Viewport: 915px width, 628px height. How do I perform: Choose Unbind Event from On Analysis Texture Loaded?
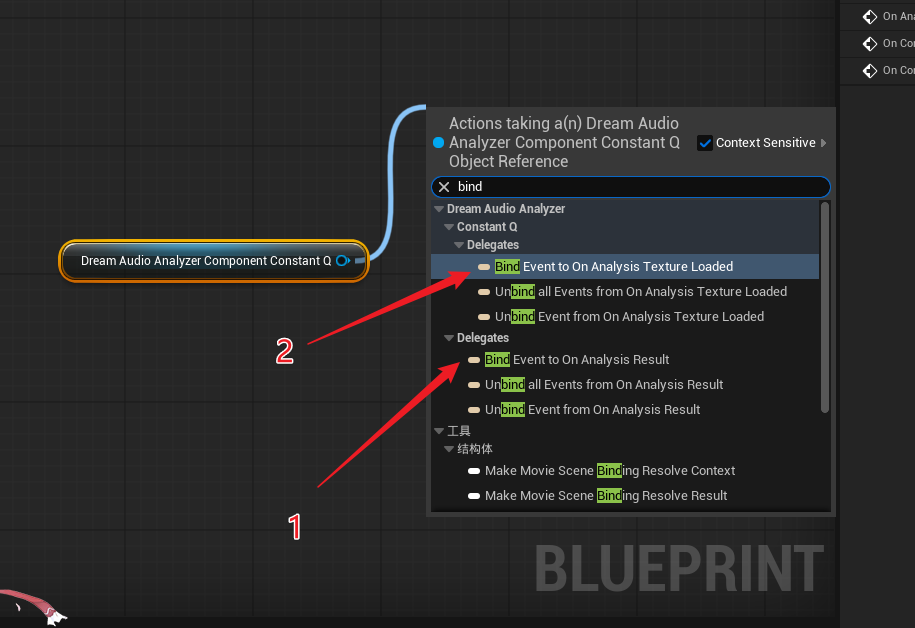point(629,317)
